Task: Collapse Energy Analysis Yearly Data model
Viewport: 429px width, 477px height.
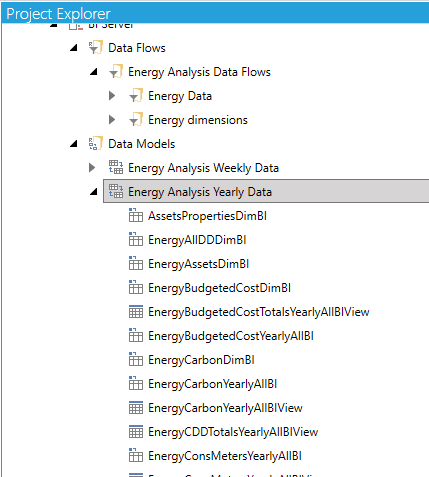Action: pos(94,192)
